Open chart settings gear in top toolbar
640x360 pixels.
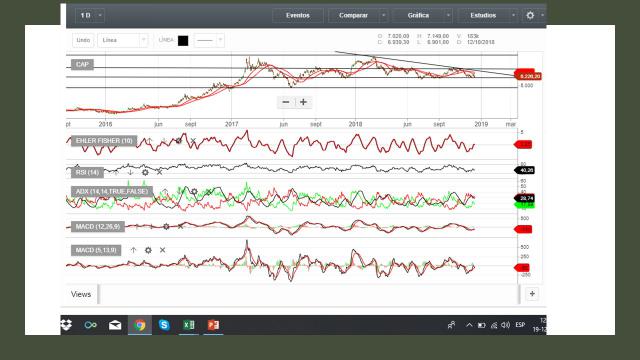[x=530, y=16]
